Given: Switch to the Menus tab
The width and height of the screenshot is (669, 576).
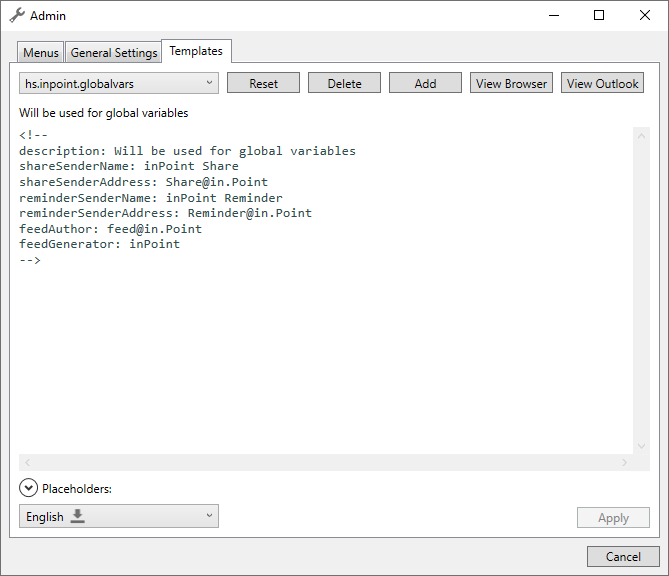Looking at the screenshot, I should click(x=41, y=53).
